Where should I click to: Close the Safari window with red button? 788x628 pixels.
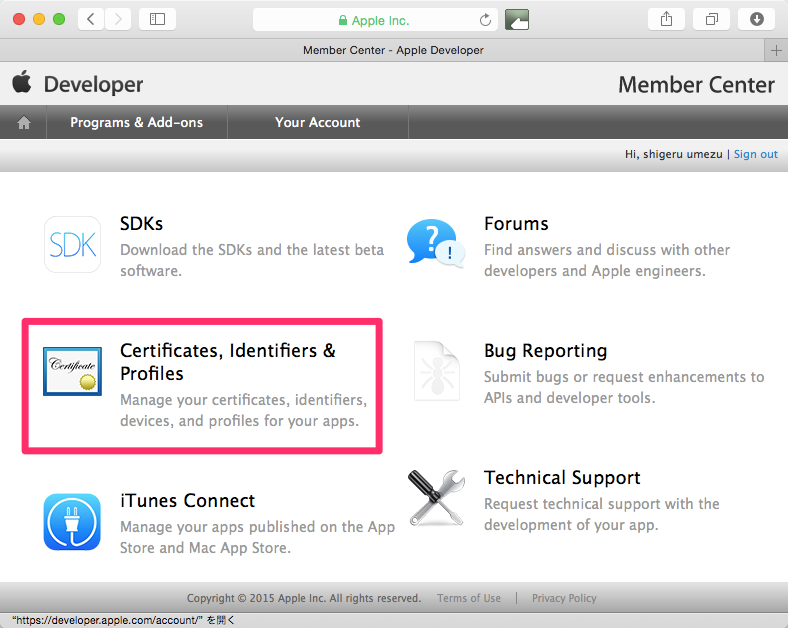pyautogui.click(x=19, y=19)
